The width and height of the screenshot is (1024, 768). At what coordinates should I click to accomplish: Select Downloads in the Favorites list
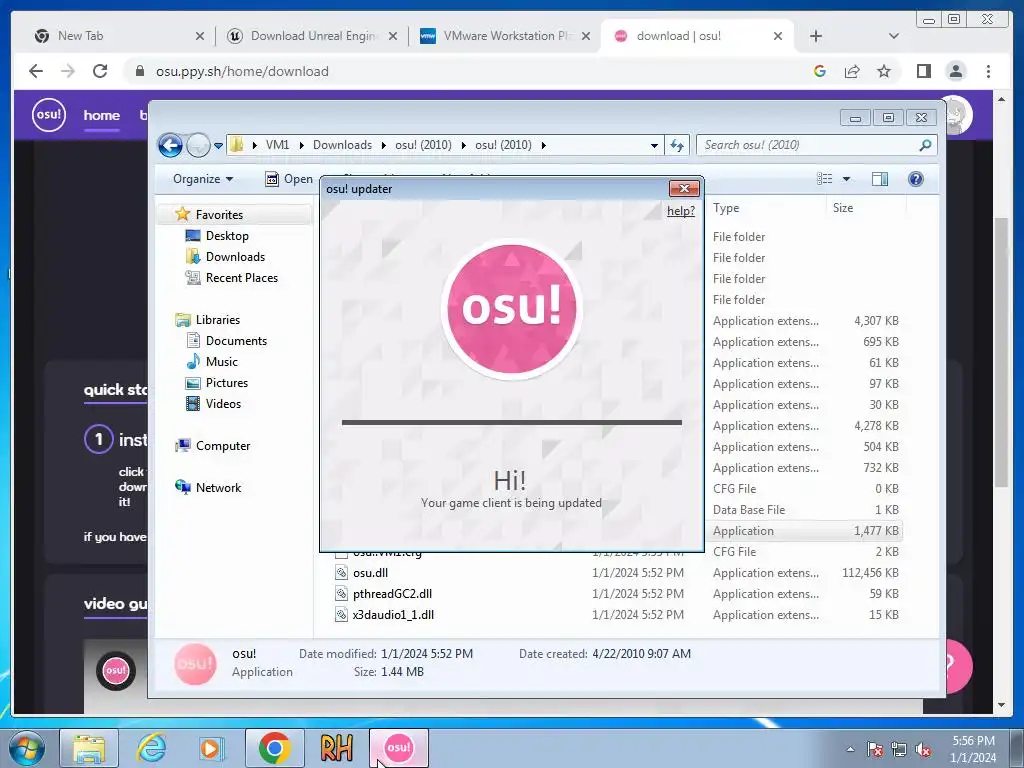[x=235, y=257]
